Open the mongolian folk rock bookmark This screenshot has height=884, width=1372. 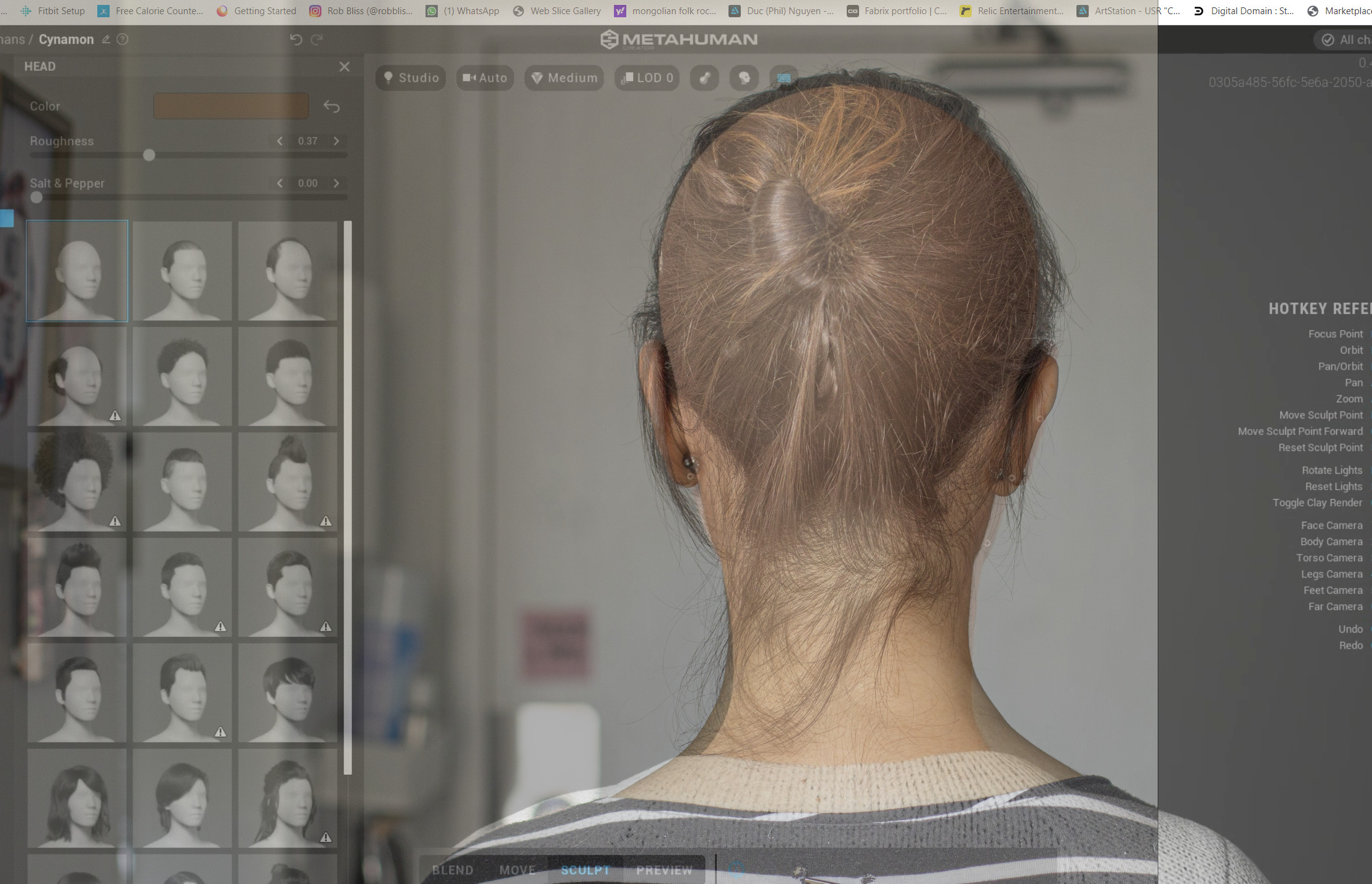[666, 11]
